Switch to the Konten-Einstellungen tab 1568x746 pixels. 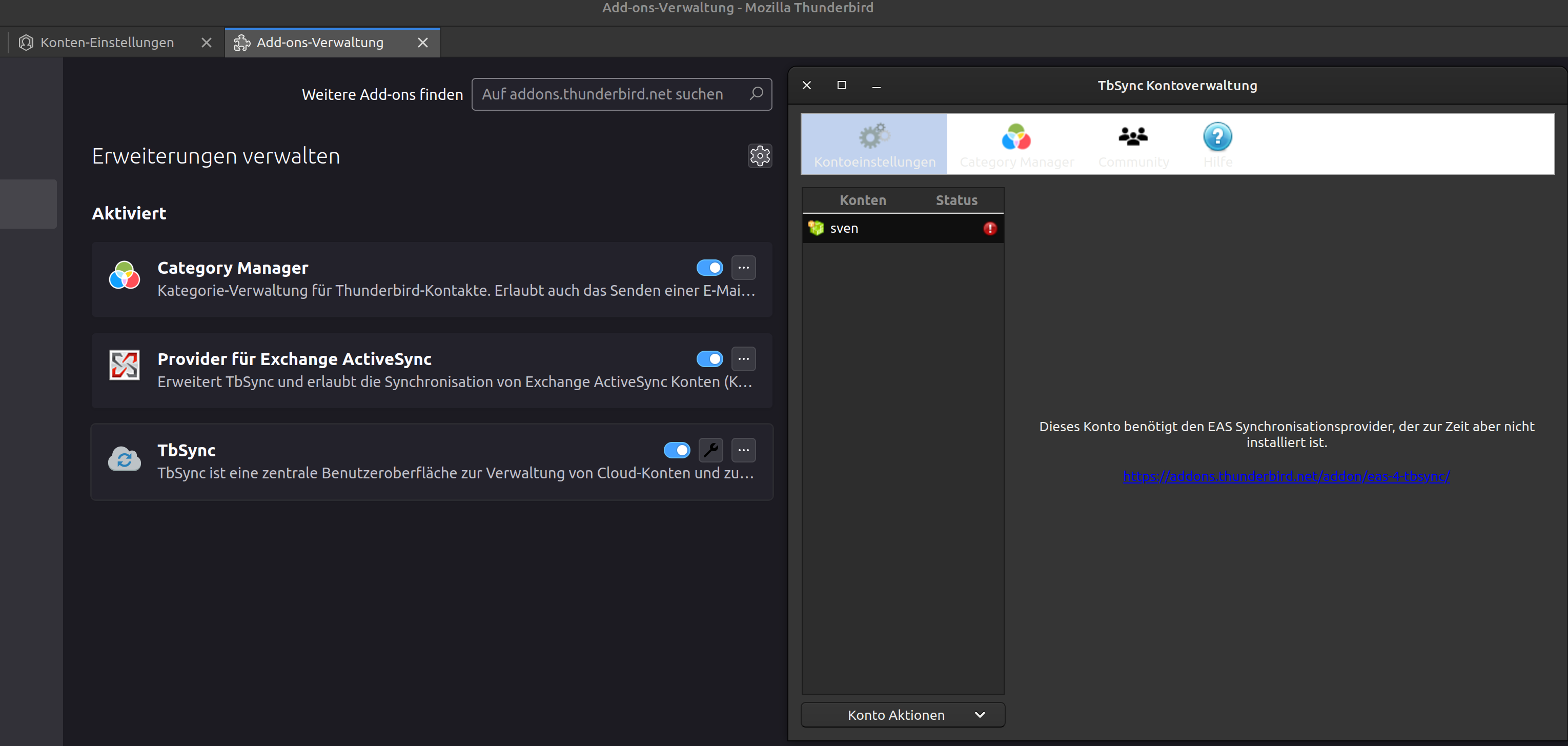click(x=107, y=43)
